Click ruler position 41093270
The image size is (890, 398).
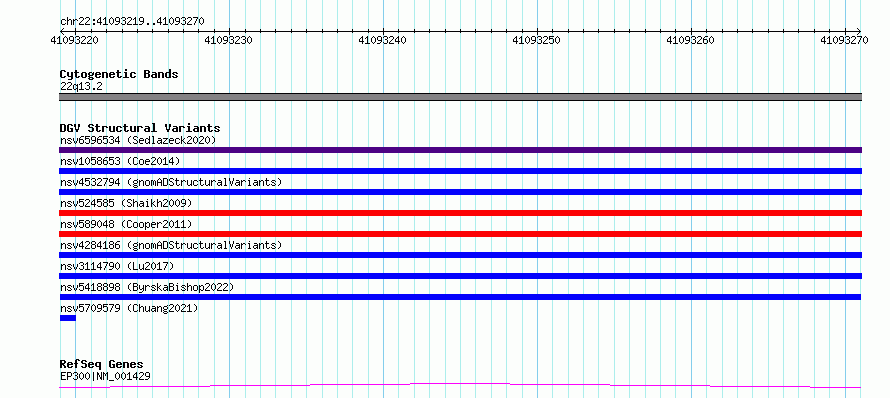click(845, 40)
